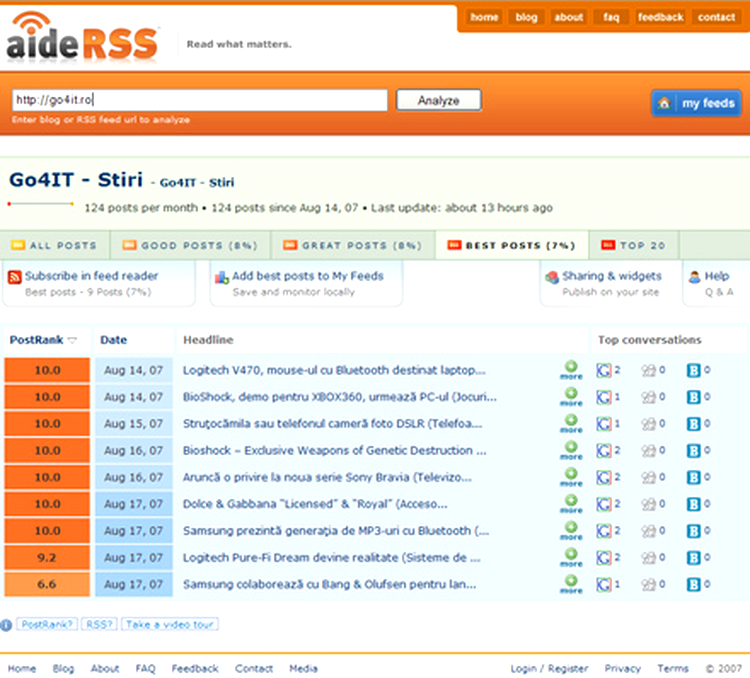Viewport: 750px width, 678px height.
Task: Focus the feed URL input field
Action: coord(200,100)
